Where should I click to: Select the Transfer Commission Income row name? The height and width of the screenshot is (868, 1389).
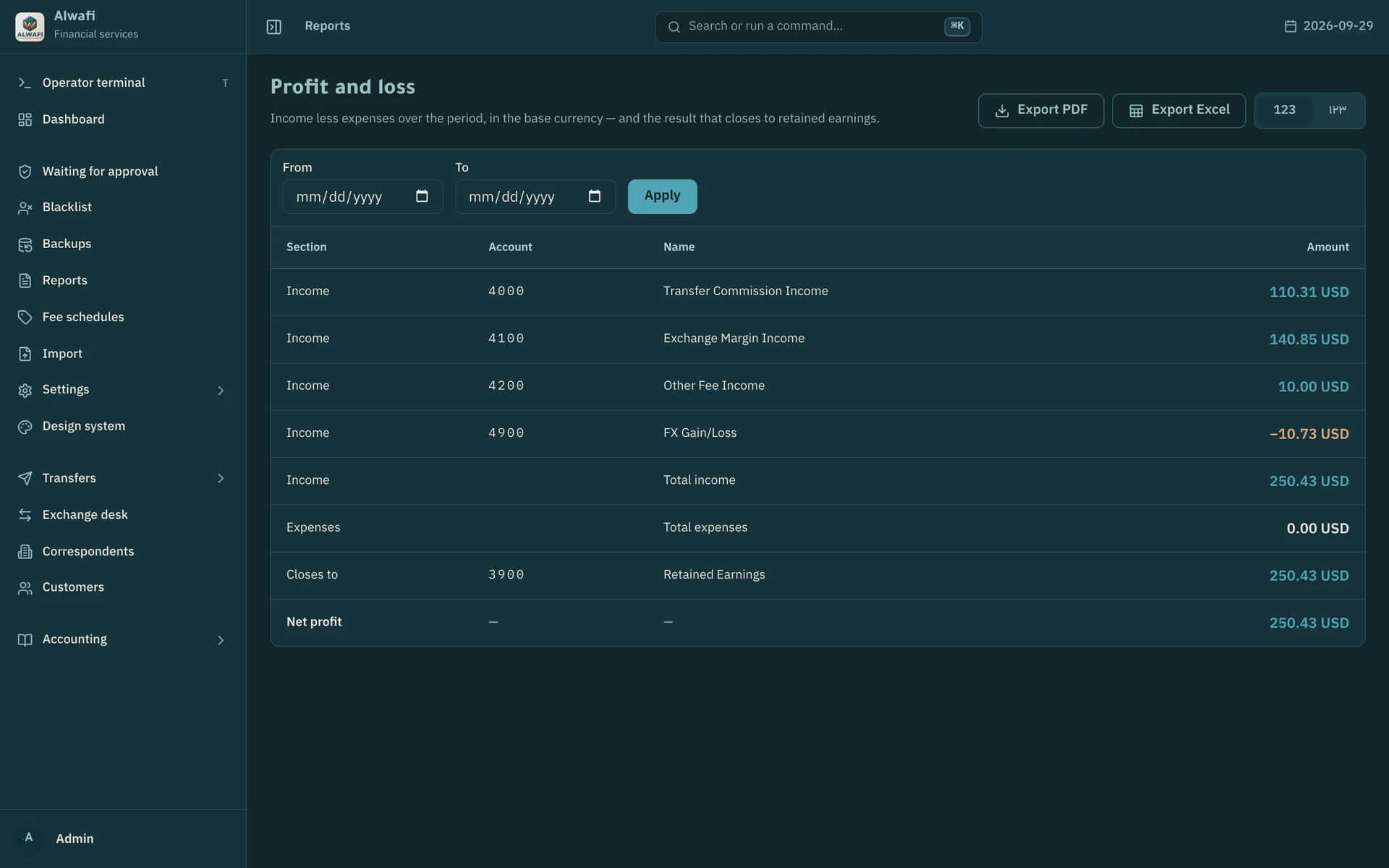click(745, 292)
